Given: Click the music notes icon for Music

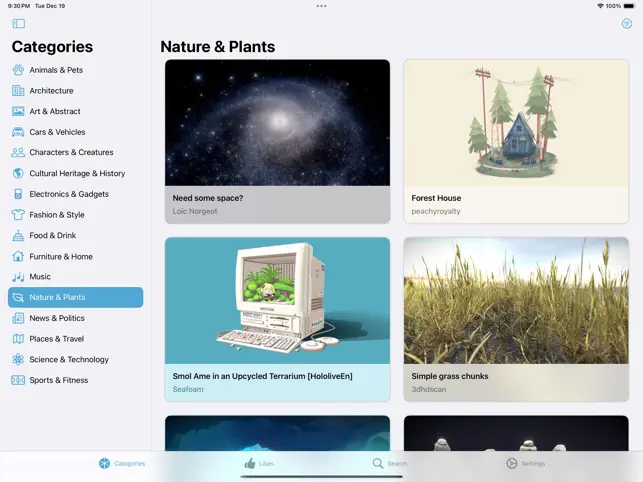Looking at the screenshot, I should [x=18, y=277].
